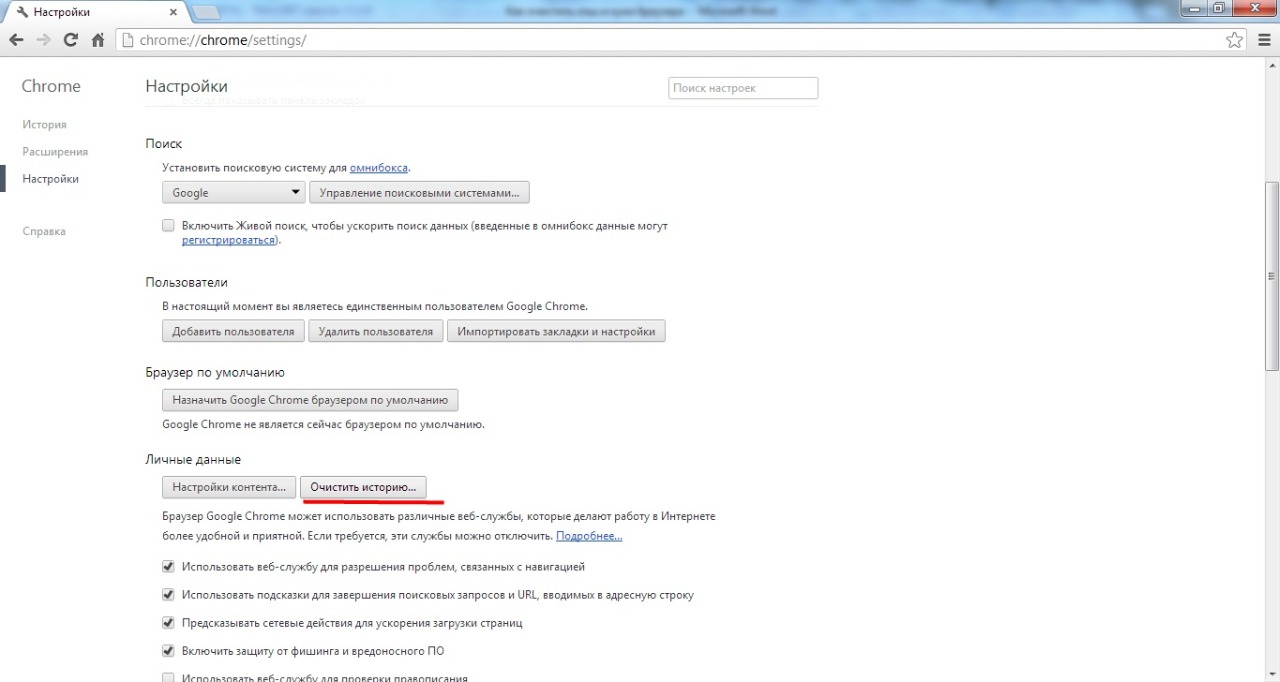Viewport: 1280px width, 682px height.
Task: Expand the Google search engine dropdown
Action: (234, 193)
